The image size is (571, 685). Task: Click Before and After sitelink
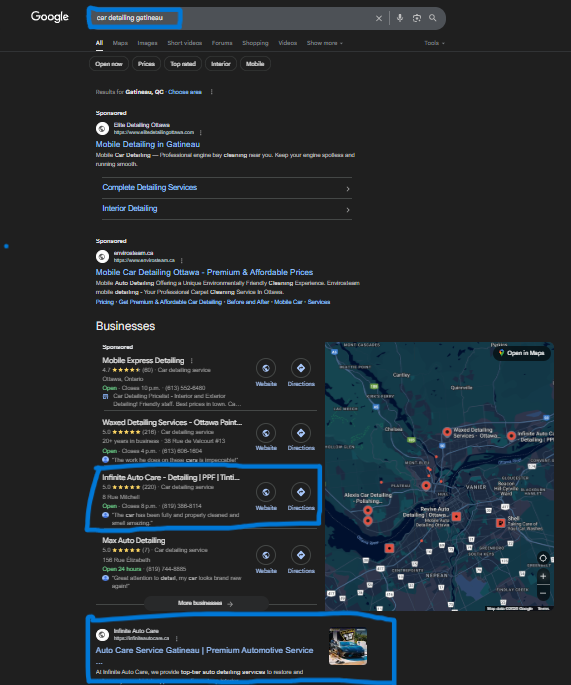(248, 302)
